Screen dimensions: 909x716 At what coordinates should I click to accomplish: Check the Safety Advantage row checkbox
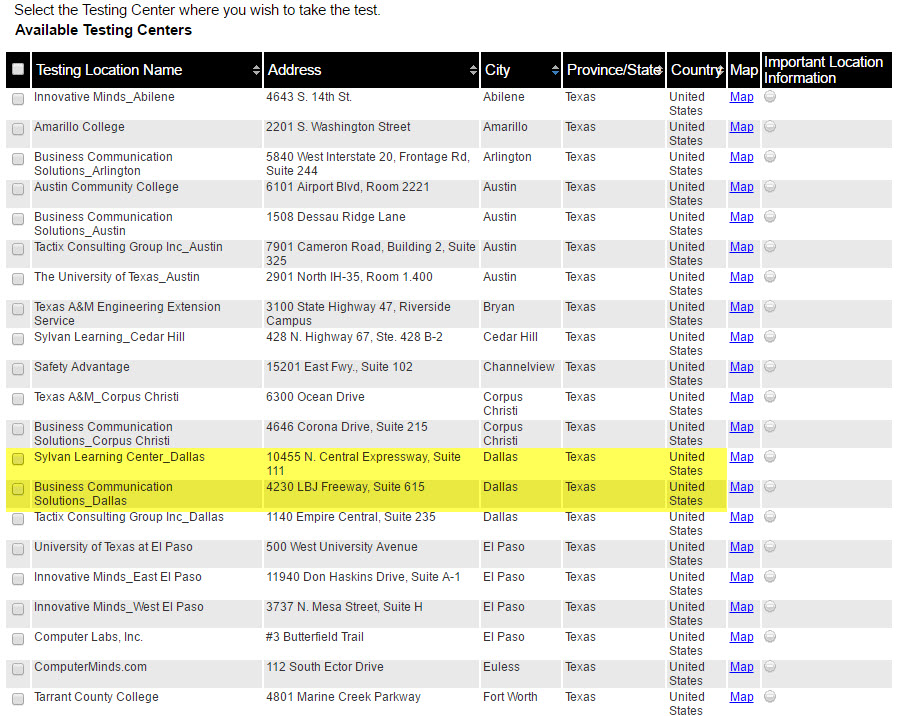(x=18, y=369)
